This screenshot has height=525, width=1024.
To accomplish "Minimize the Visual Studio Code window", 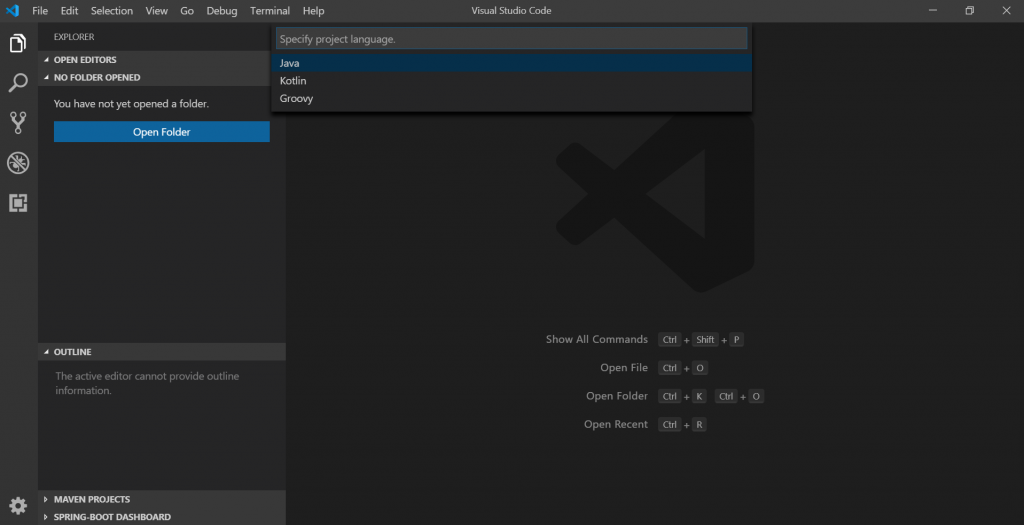I will [933, 10].
